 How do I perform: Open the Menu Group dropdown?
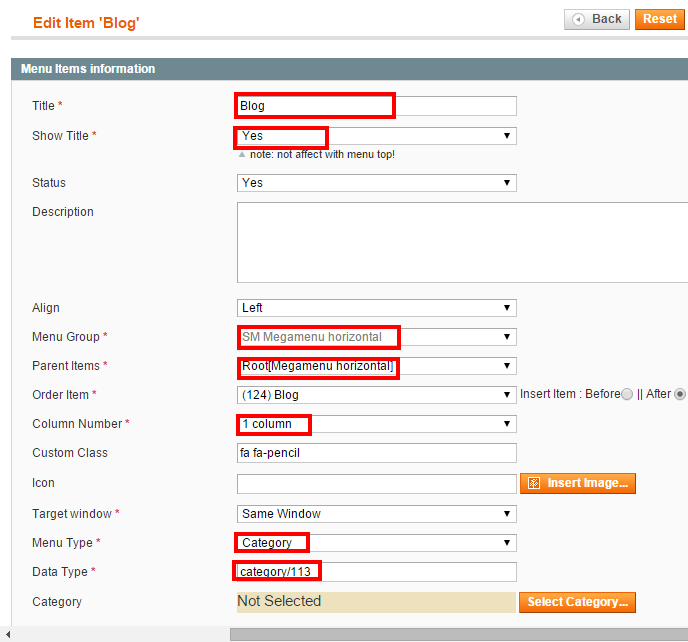pyautogui.click(x=376, y=337)
